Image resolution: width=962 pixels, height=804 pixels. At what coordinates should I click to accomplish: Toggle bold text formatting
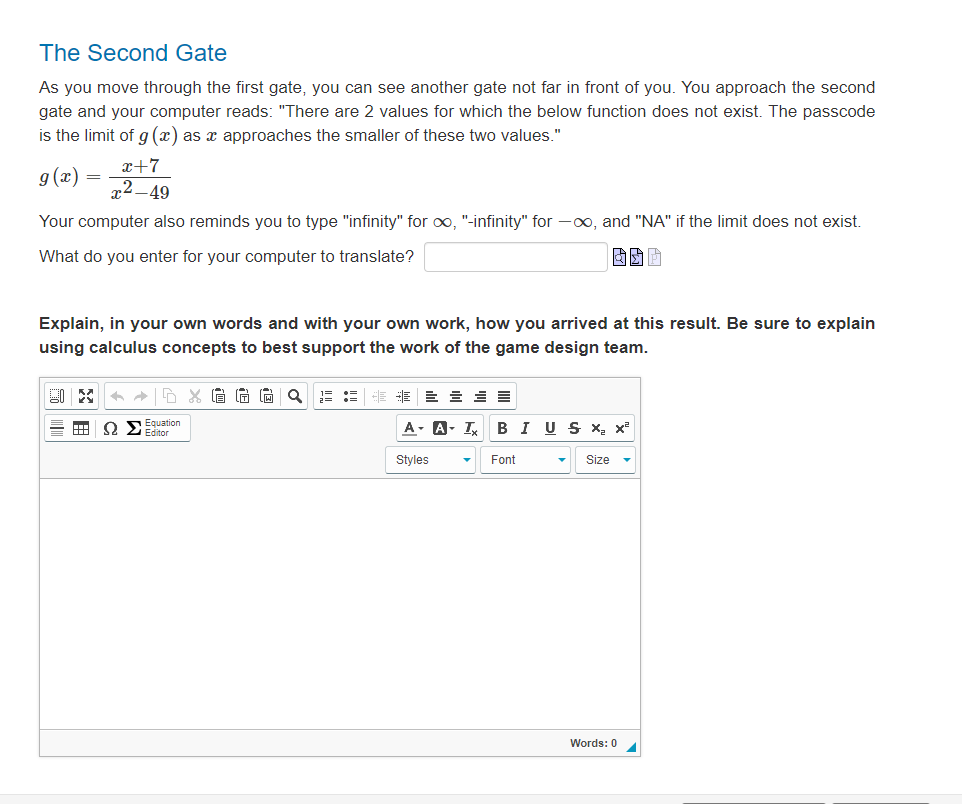click(502, 428)
